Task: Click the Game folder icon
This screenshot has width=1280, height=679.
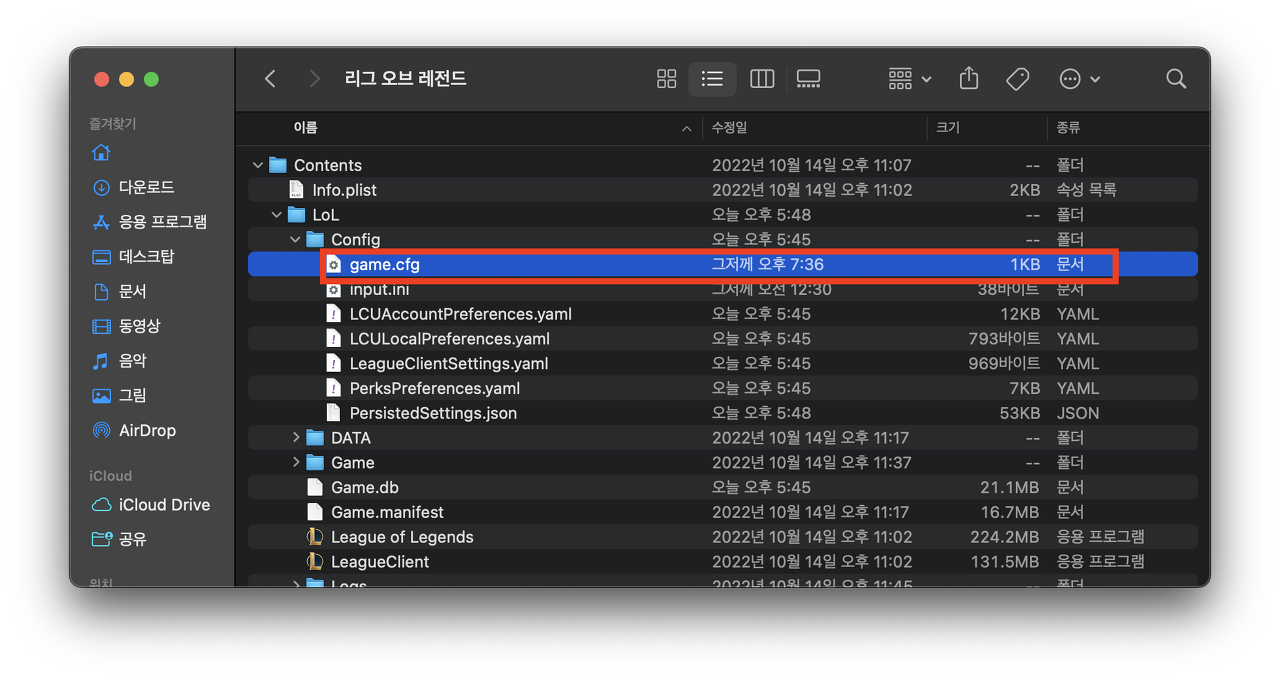Action: tap(315, 463)
